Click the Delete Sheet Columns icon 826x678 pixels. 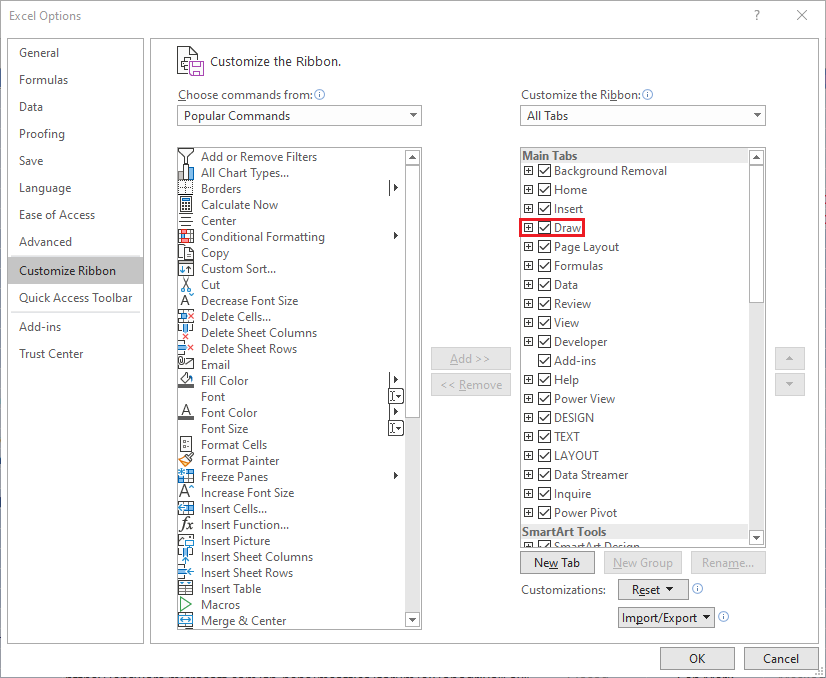point(185,332)
